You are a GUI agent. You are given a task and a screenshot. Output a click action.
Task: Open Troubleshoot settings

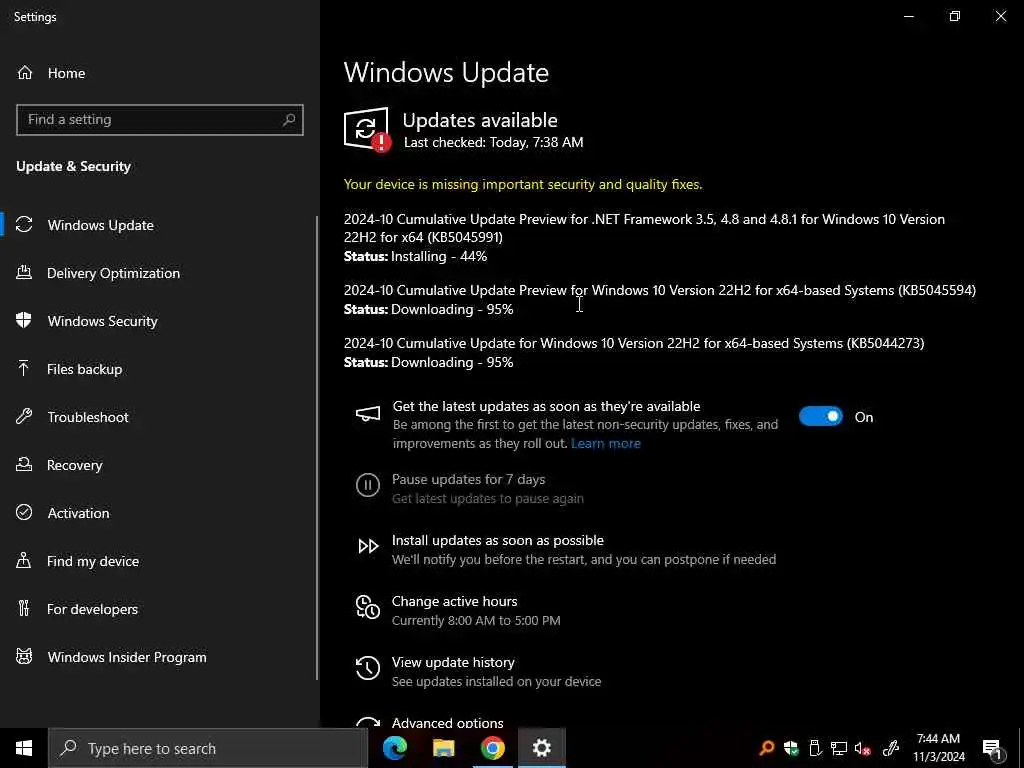[88, 417]
